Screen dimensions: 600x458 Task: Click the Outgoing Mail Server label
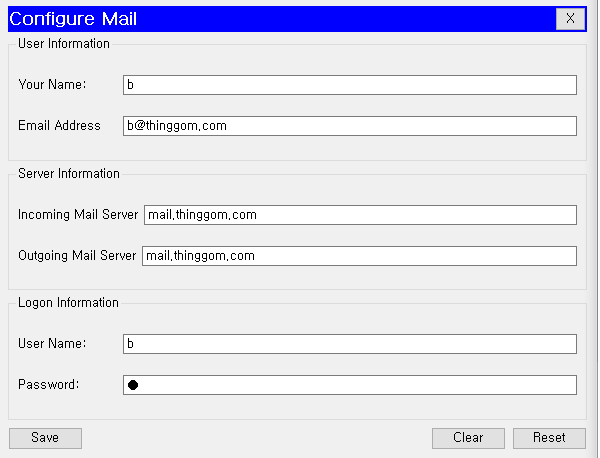77,256
